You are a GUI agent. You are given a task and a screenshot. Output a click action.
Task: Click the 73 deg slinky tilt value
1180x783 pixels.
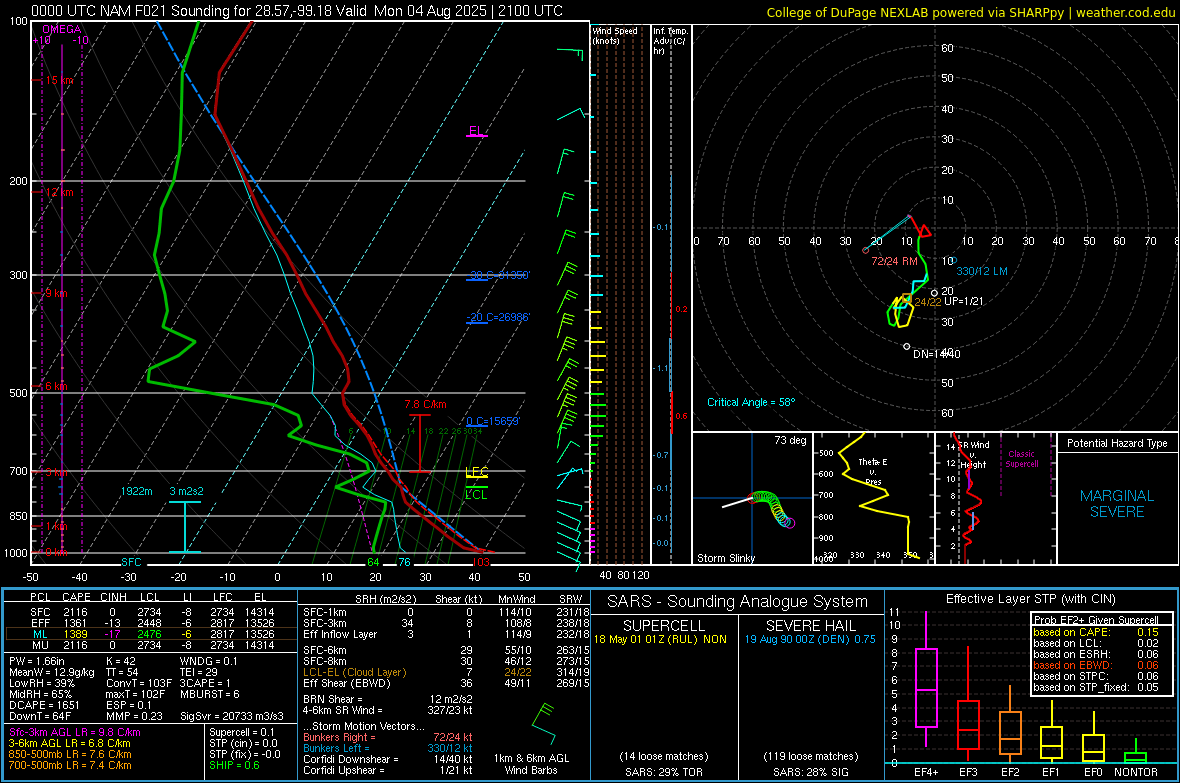[789, 440]
